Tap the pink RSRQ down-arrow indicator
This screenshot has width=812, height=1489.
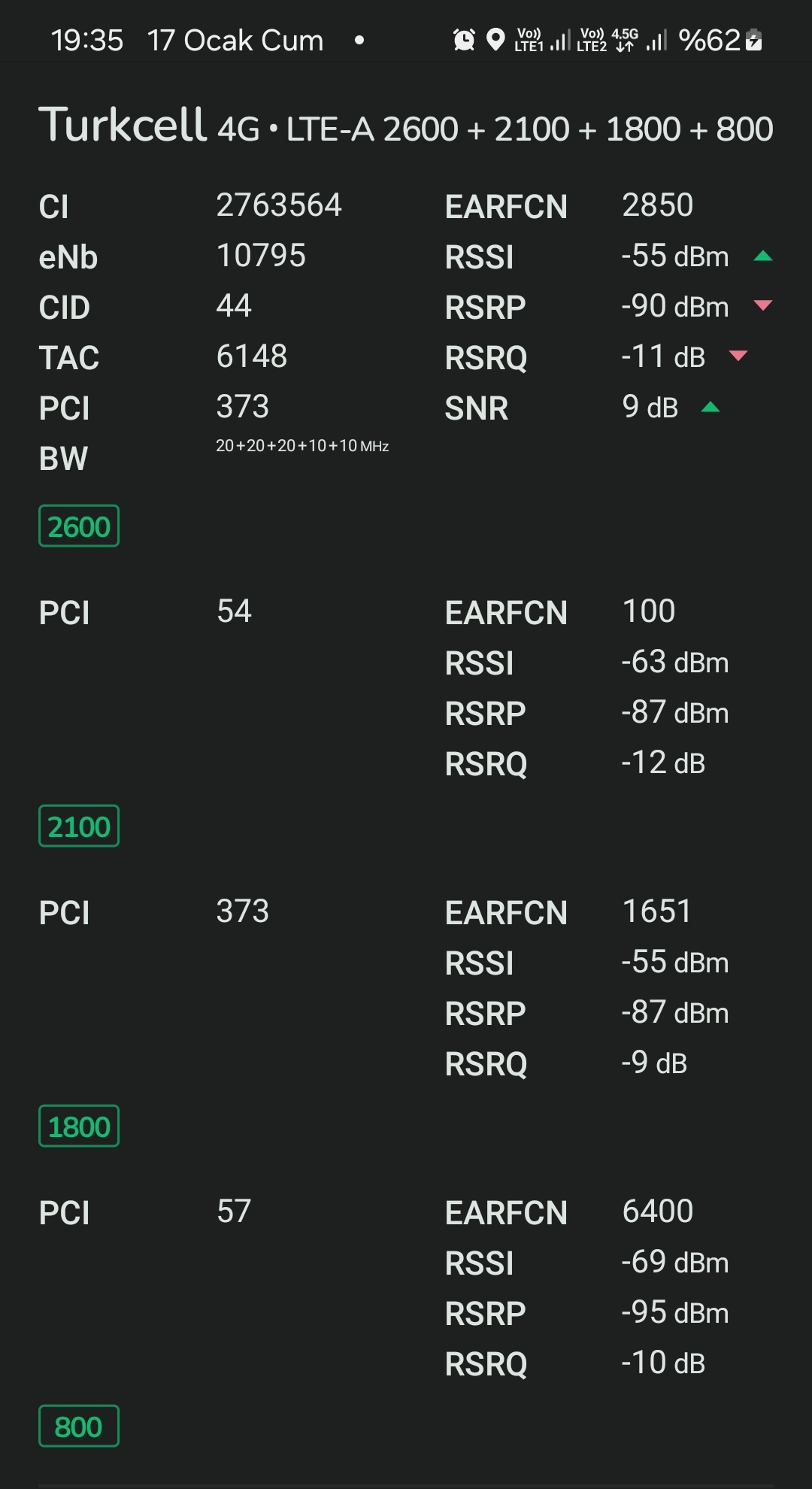738,356
